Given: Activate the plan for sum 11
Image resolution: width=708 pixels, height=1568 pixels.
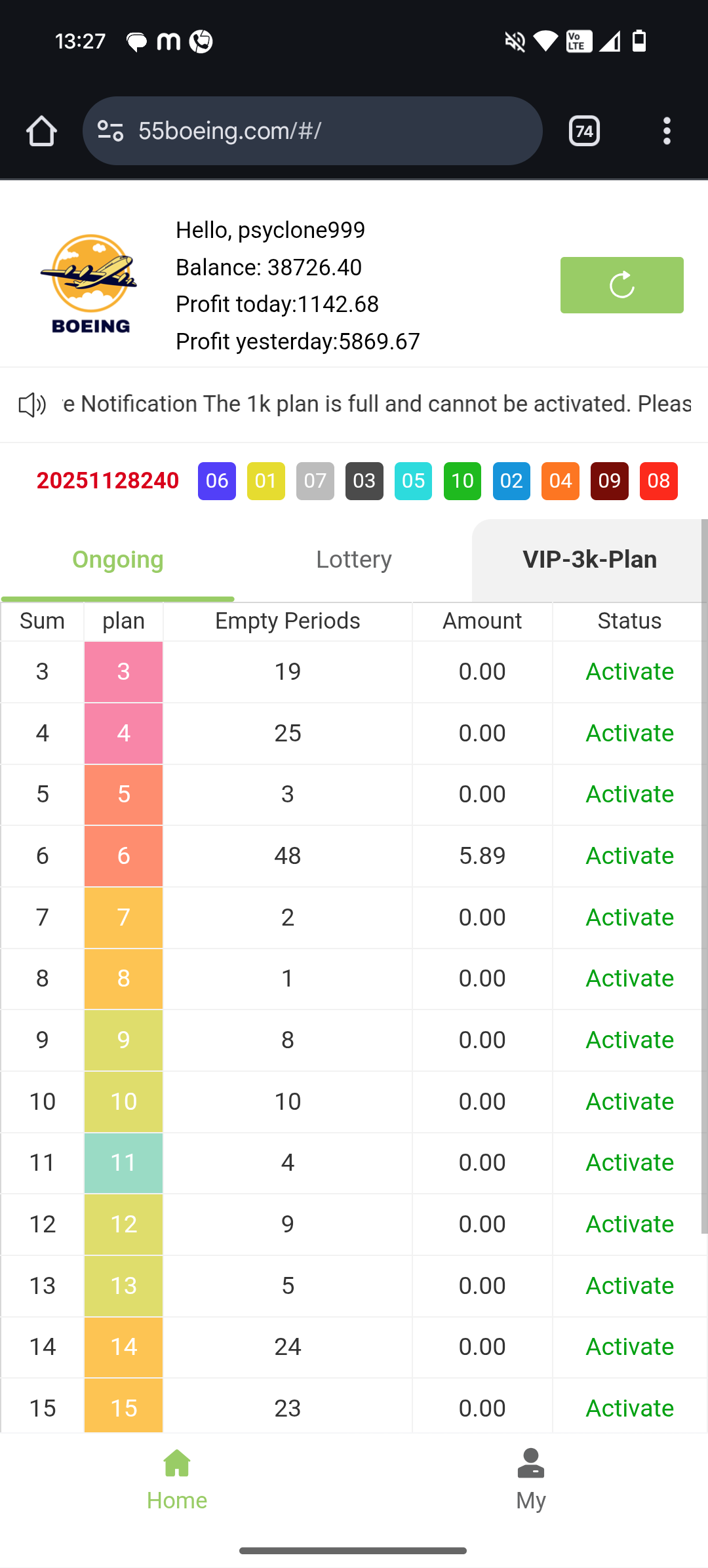Looking at the screenshot, I should (x=629, y=1163).
